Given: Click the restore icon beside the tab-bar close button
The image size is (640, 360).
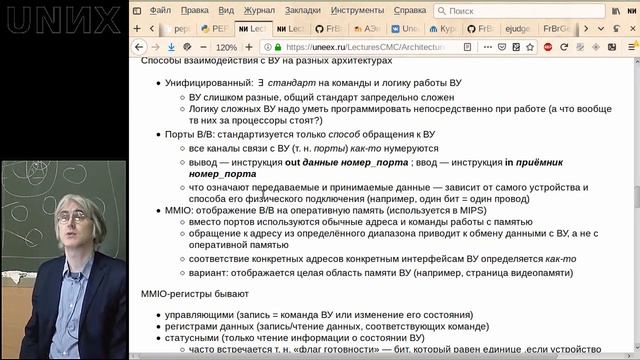Looking at the screenshot, I should point(617,29).
